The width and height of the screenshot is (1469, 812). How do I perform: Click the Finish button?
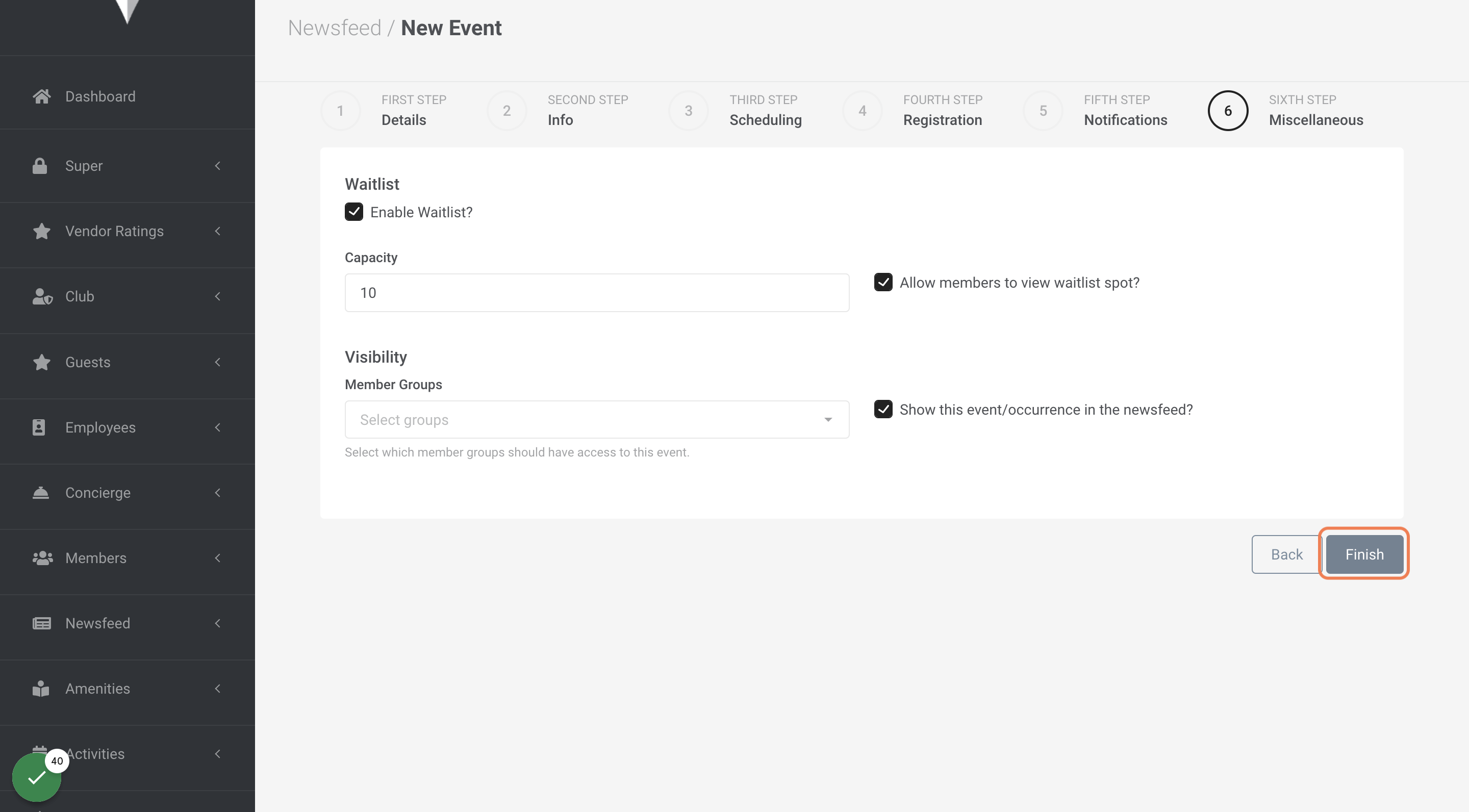tap(1364, 554)
